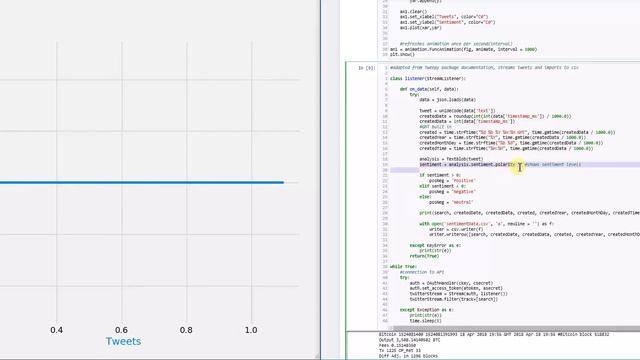Click the 0.8 tick label on plot axis
640x360 pixels.
pos(186,330)
